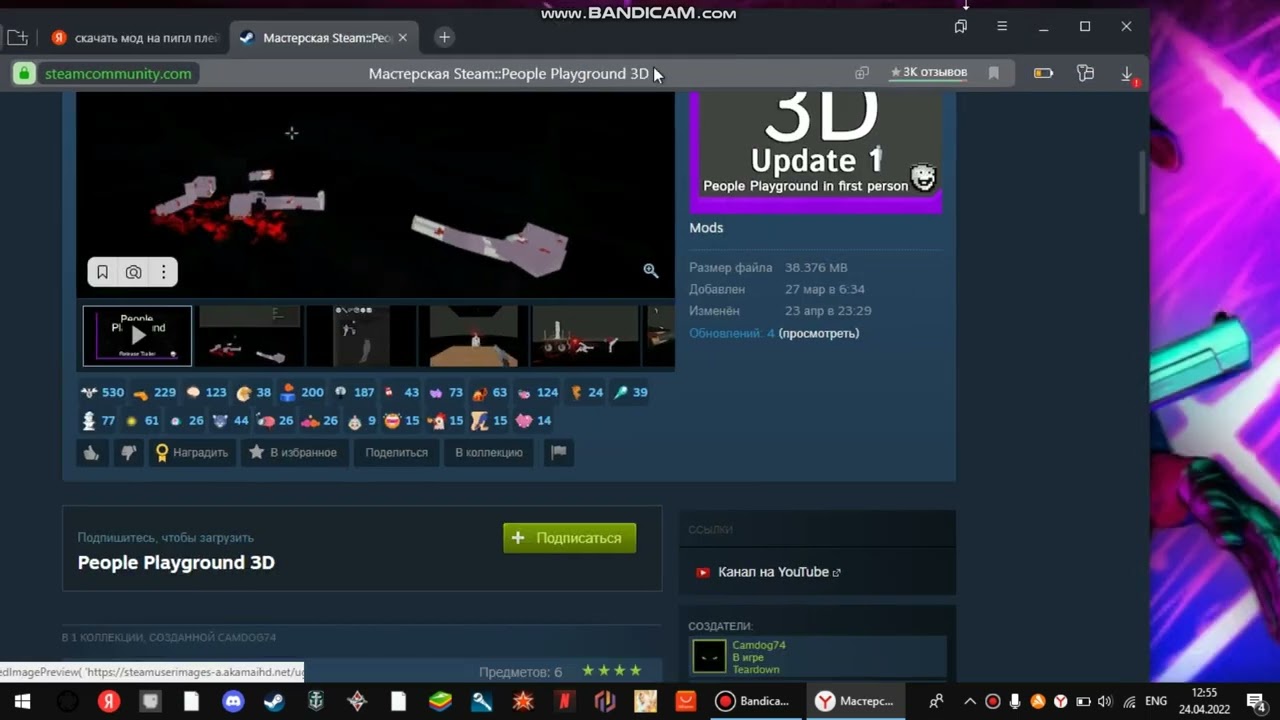Image resolution: width=1280 pixels, height=720 pixels.
Task: Rate the mod with thumbs up
Action: pos(91,453)
